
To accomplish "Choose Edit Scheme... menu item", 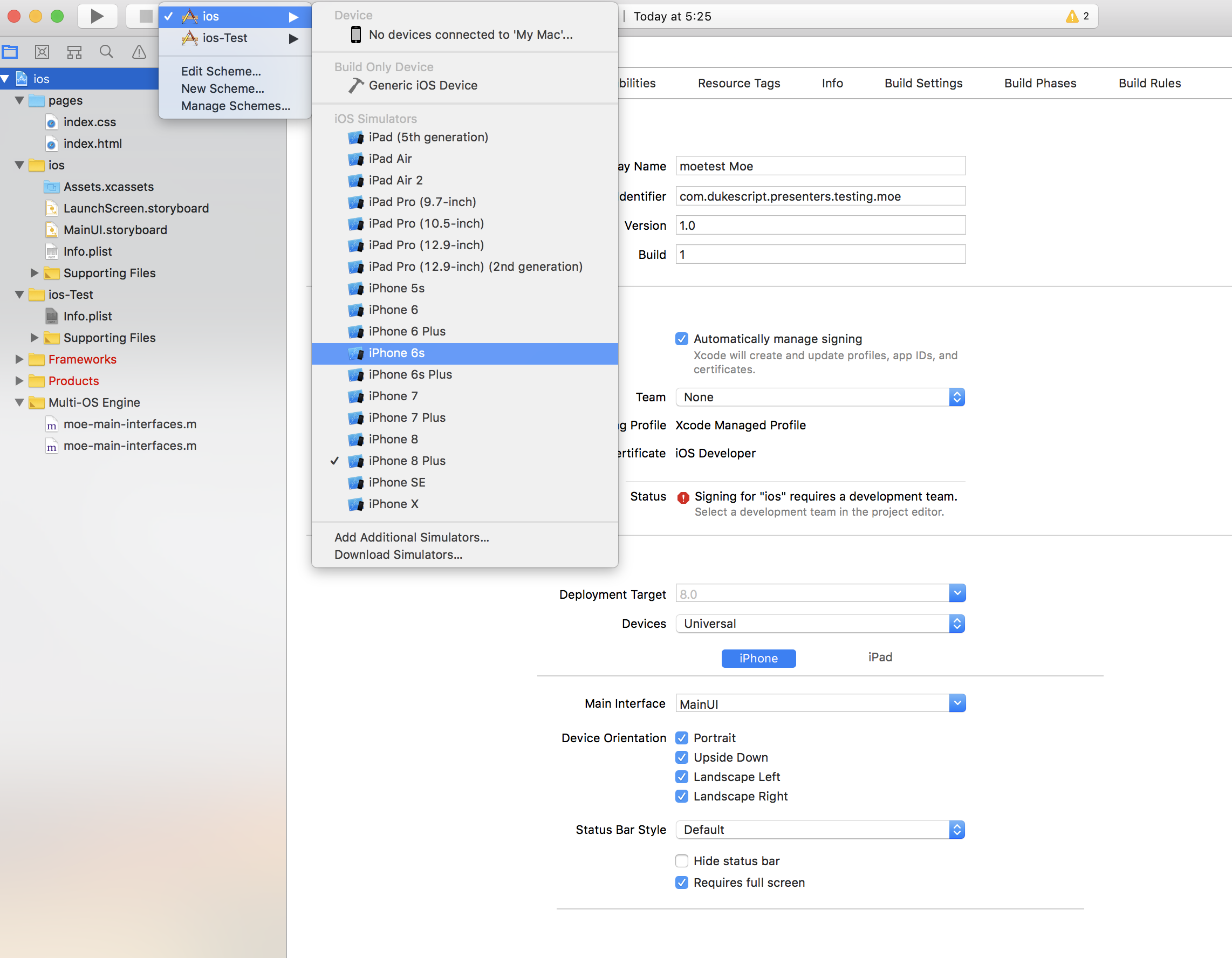I will coord(221,71).
